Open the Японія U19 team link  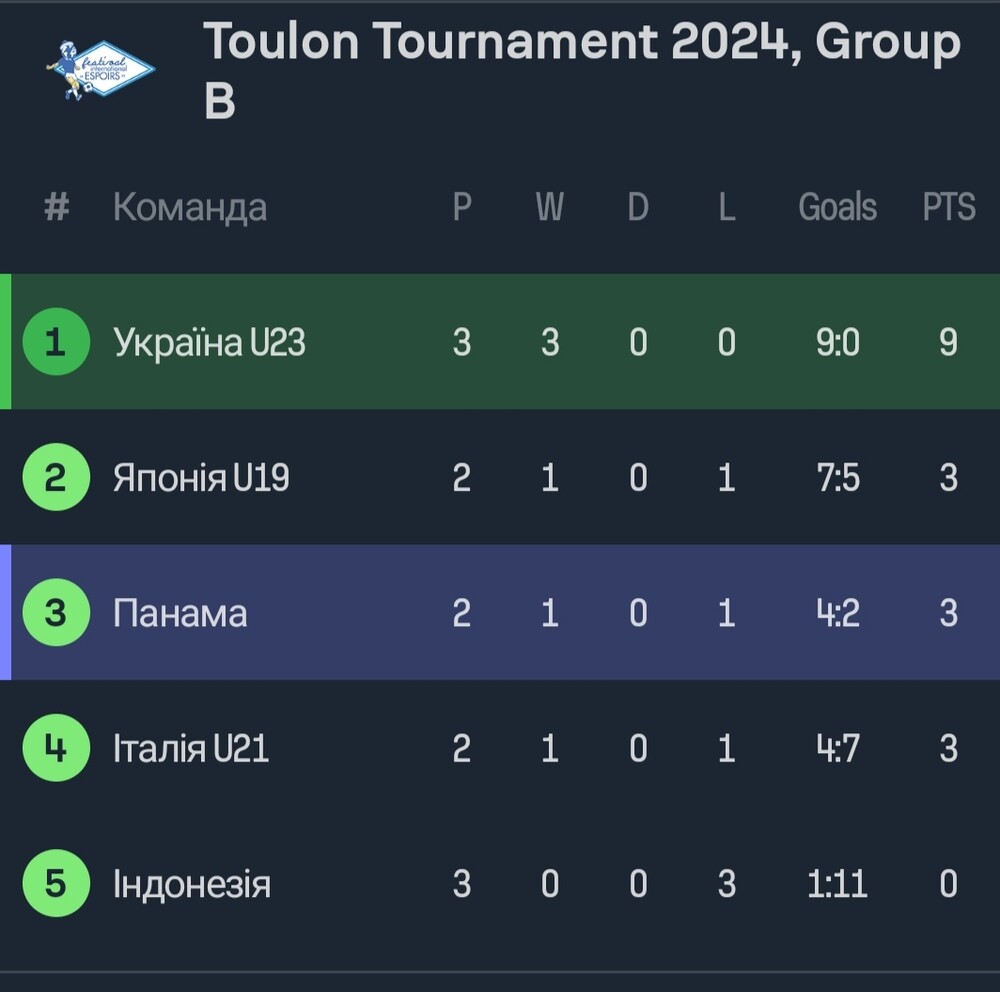pos(201,477)
